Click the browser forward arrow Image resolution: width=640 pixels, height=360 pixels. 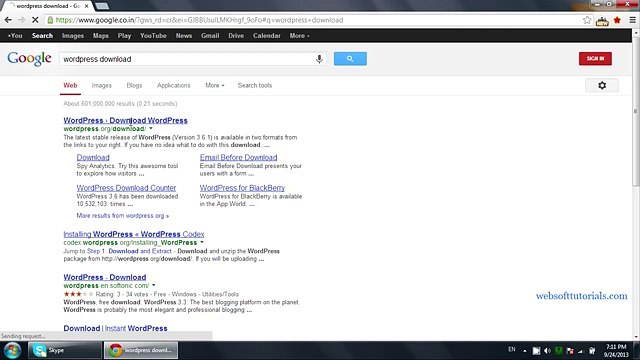click(22, 20)
